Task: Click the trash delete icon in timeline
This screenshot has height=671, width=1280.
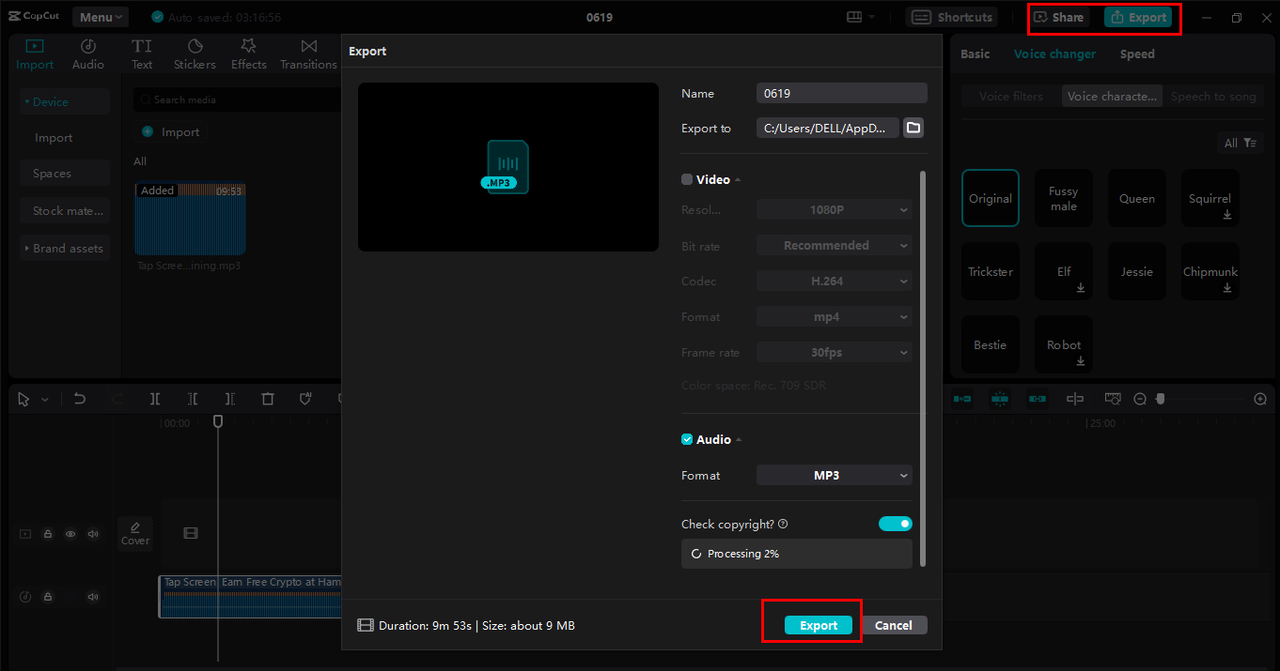Action: pos(268,399)
